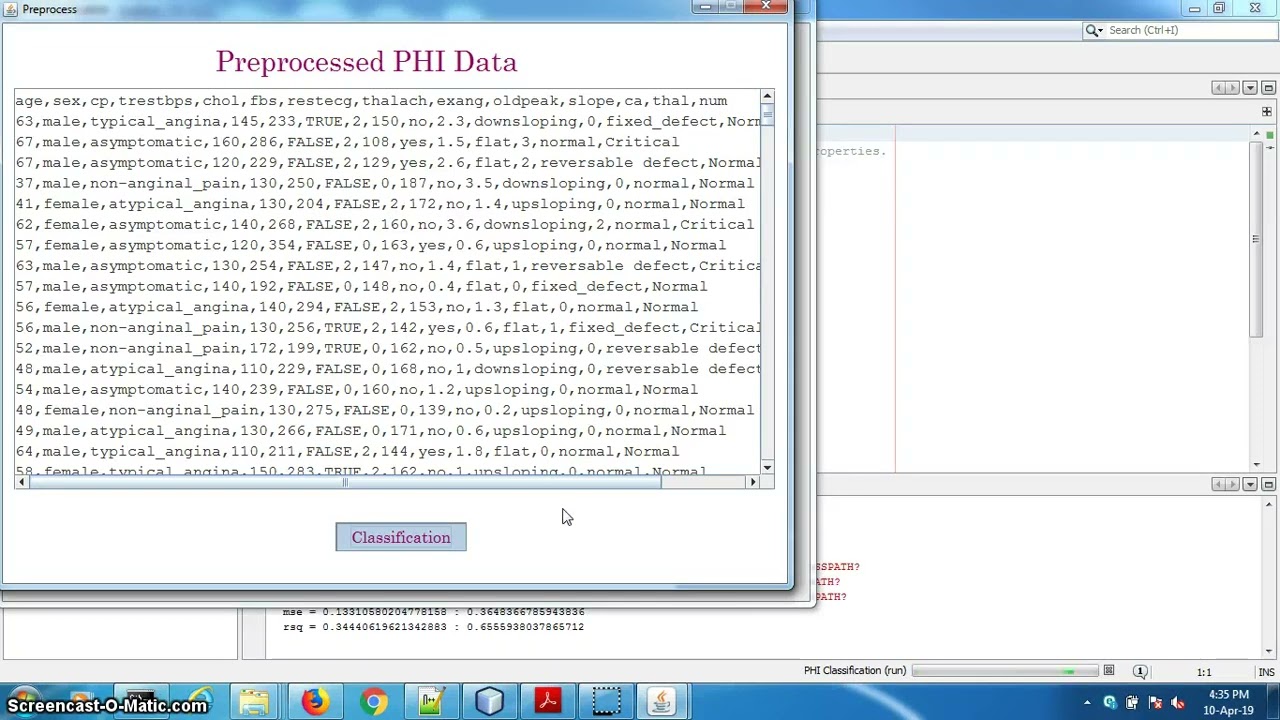Select the row 57,female,asymptomatic,120,354

(x=371, y=245)
